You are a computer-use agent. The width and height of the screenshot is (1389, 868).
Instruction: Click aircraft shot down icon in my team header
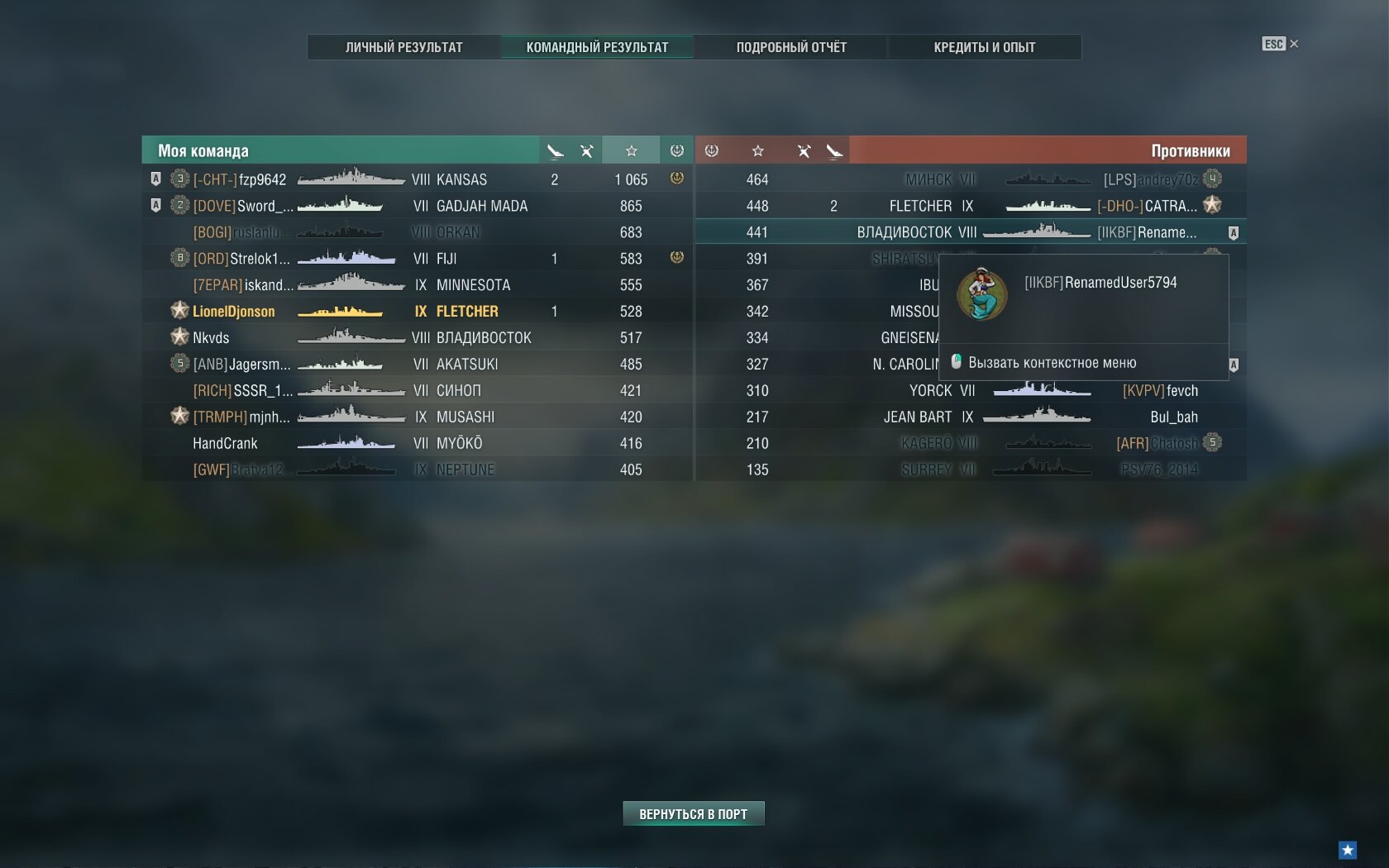click(x=555, y=150)
